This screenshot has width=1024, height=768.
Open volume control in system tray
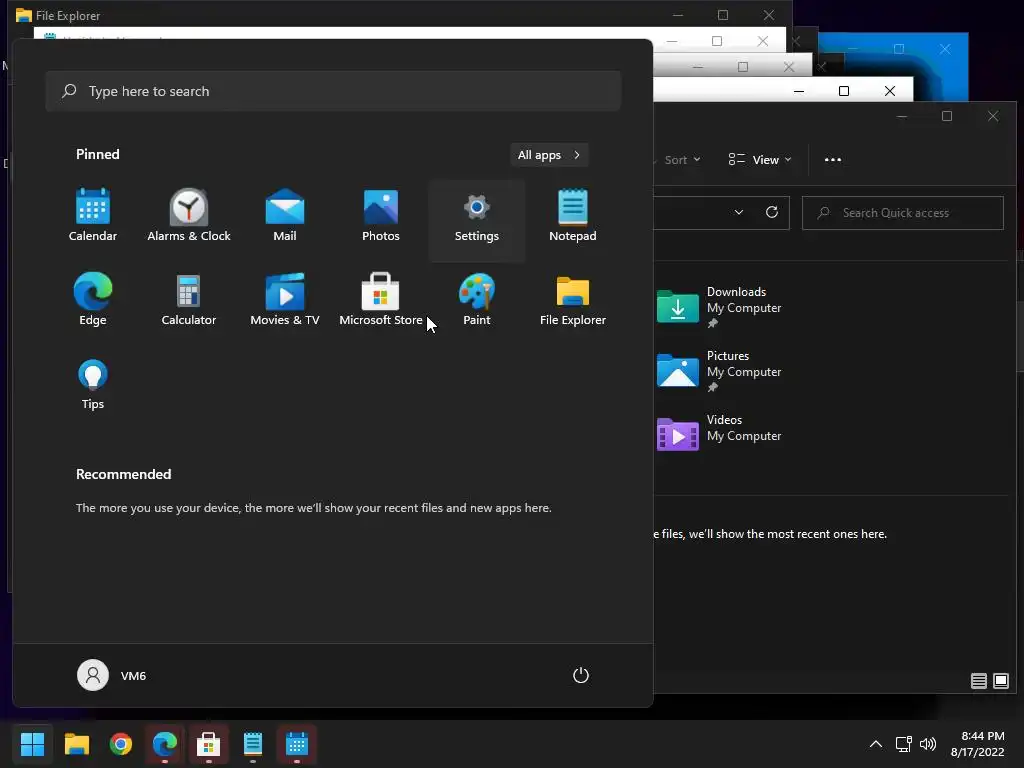[928, 744]
